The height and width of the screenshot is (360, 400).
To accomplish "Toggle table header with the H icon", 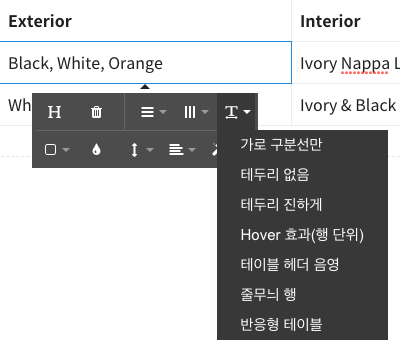I will point(54,112).
